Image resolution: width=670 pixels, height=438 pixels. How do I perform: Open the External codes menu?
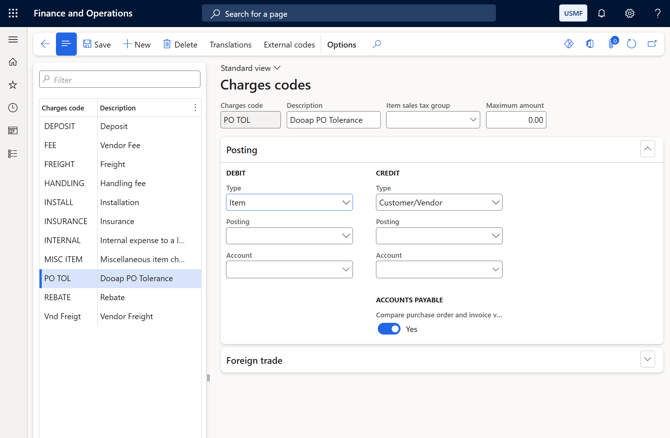point(289,45)
